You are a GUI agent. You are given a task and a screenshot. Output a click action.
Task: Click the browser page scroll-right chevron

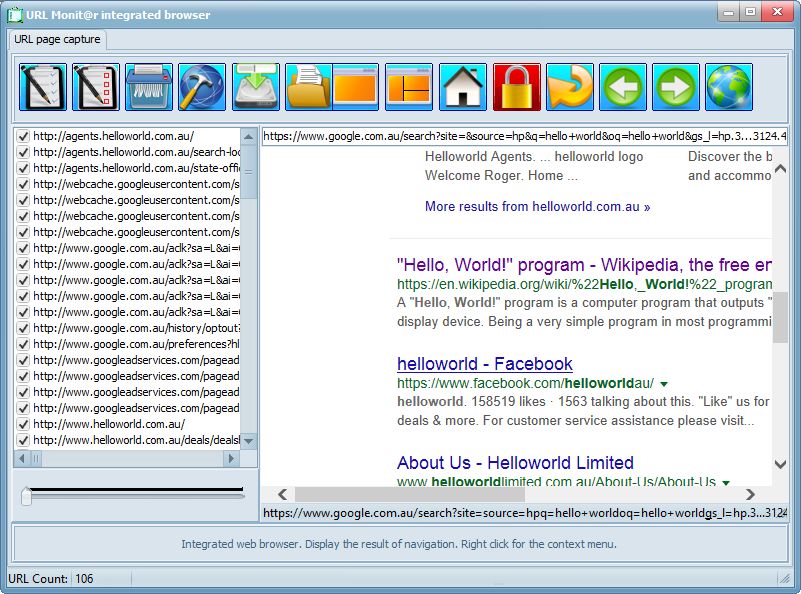click(x=750, y=494)
